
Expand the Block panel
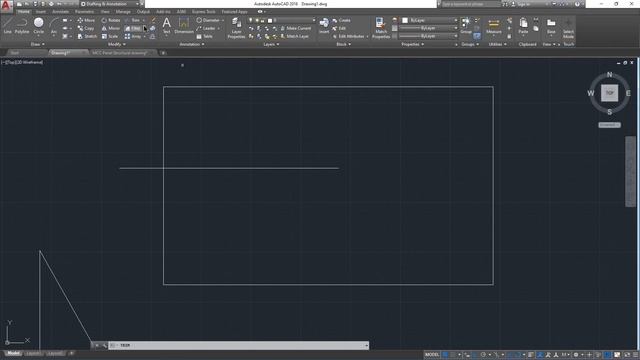[343, 44]
